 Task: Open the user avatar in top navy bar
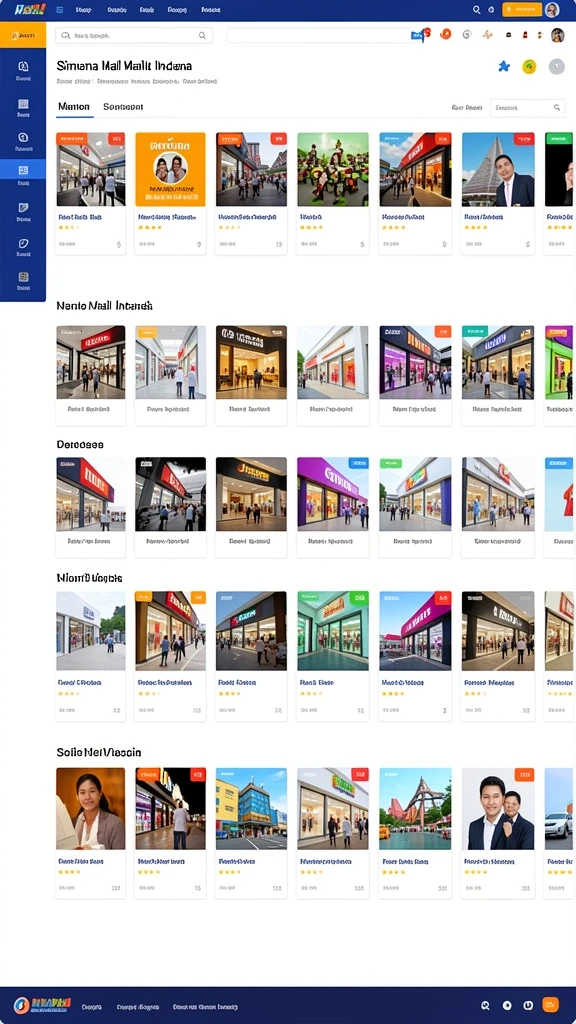(552, 10)
